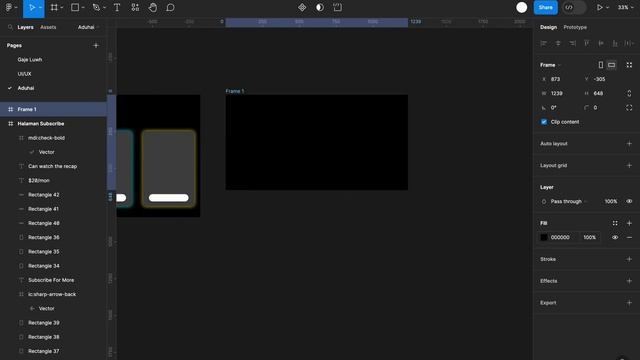Click the width field 1239
The width and height of the screenshot is (640, 360).
[560, 93]
